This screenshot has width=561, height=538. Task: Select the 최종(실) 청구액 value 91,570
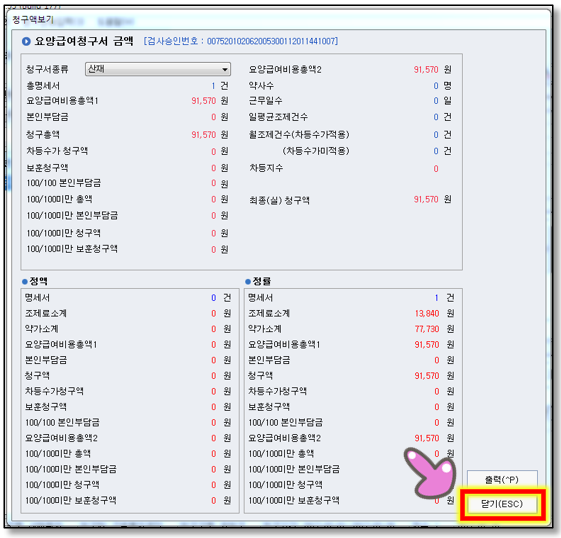coord(426,199)
